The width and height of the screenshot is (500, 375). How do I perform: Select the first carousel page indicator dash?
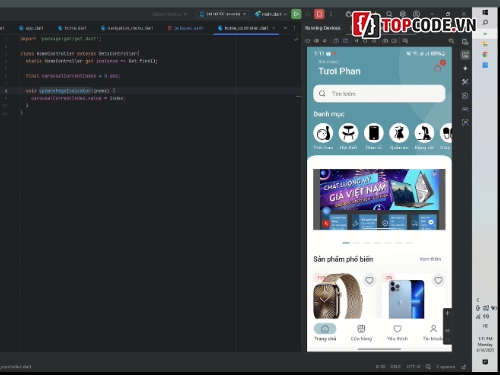[346, 243]
